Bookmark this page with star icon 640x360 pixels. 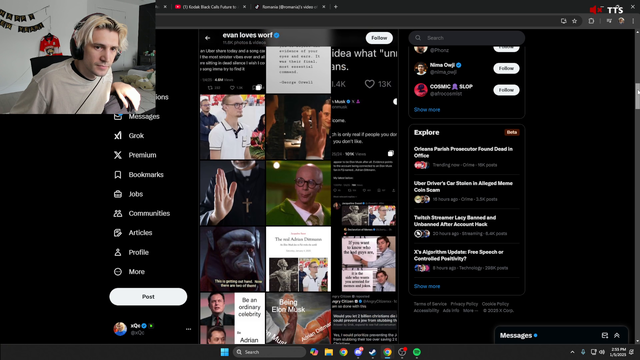pos(574,21)
